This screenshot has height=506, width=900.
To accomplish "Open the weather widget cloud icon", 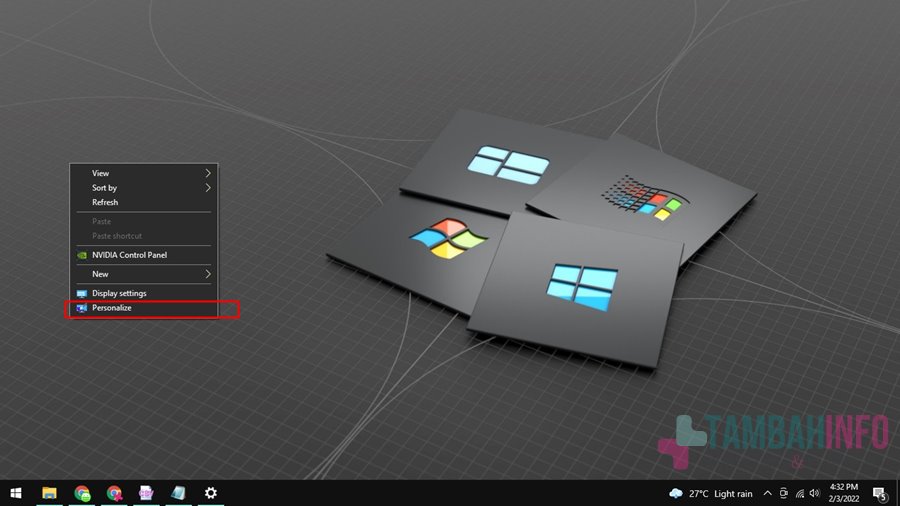I will pos(676,493).
